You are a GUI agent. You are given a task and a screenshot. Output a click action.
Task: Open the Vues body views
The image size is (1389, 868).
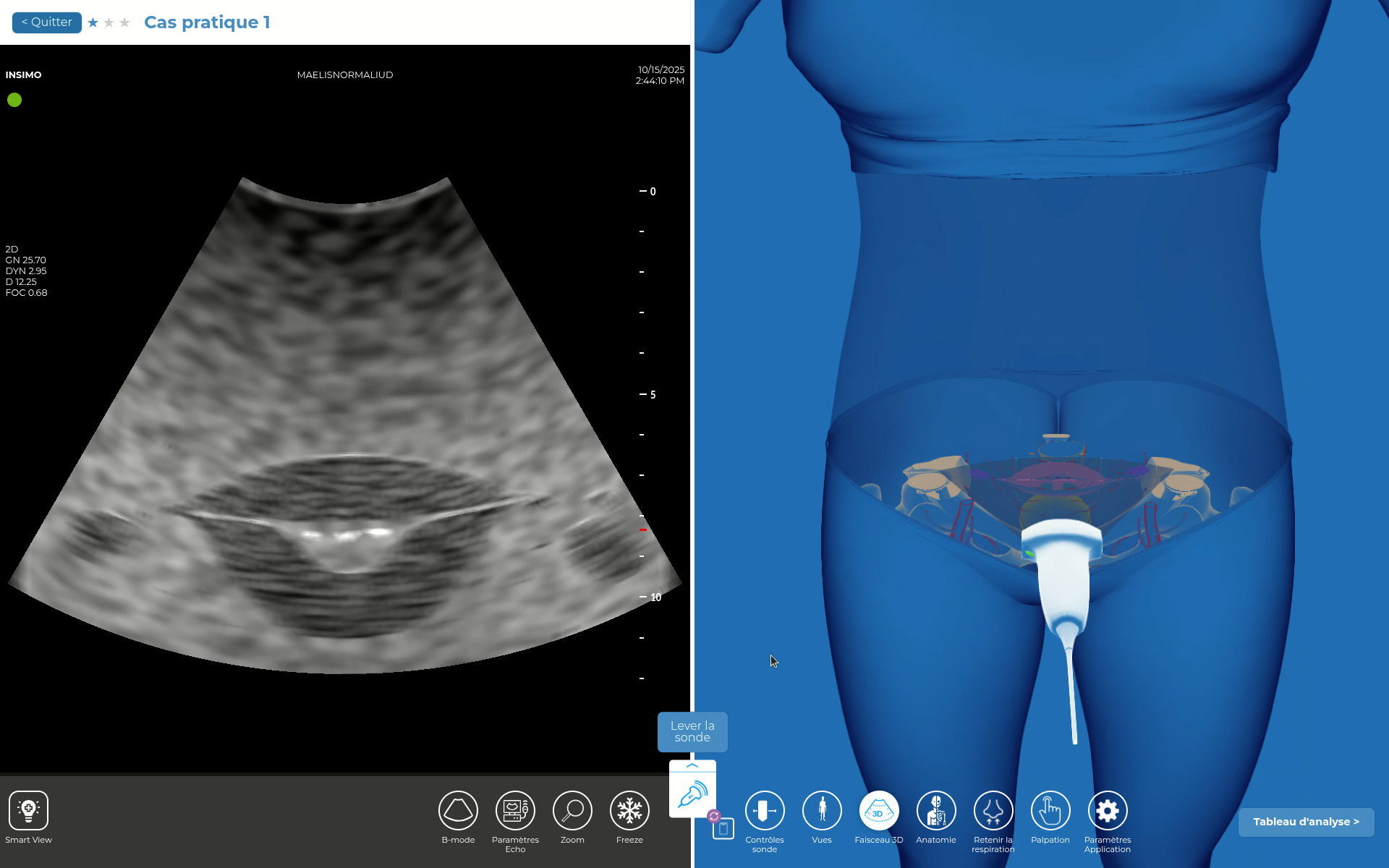coord(822,811)
